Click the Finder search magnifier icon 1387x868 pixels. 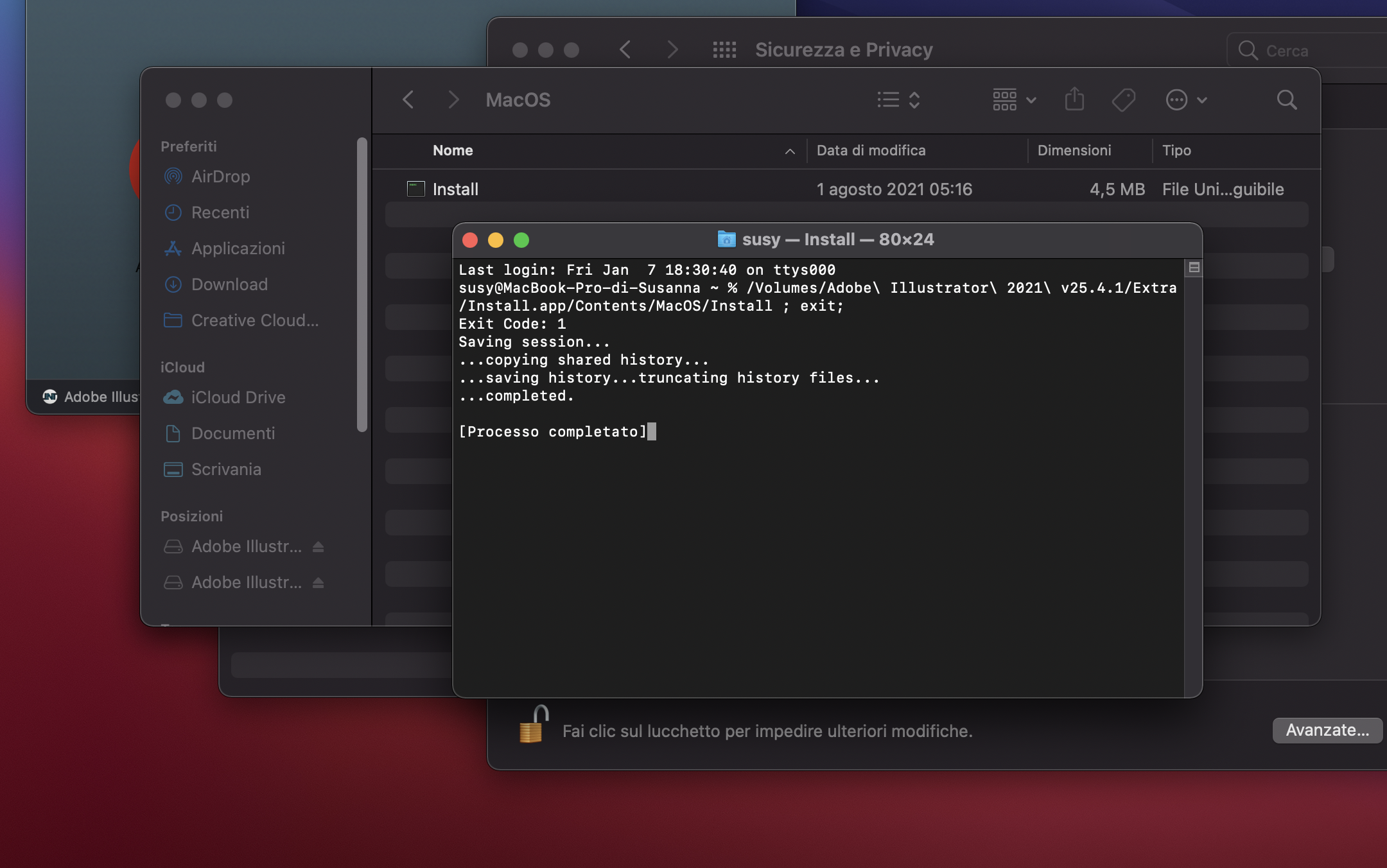[x=1287, y=100]
